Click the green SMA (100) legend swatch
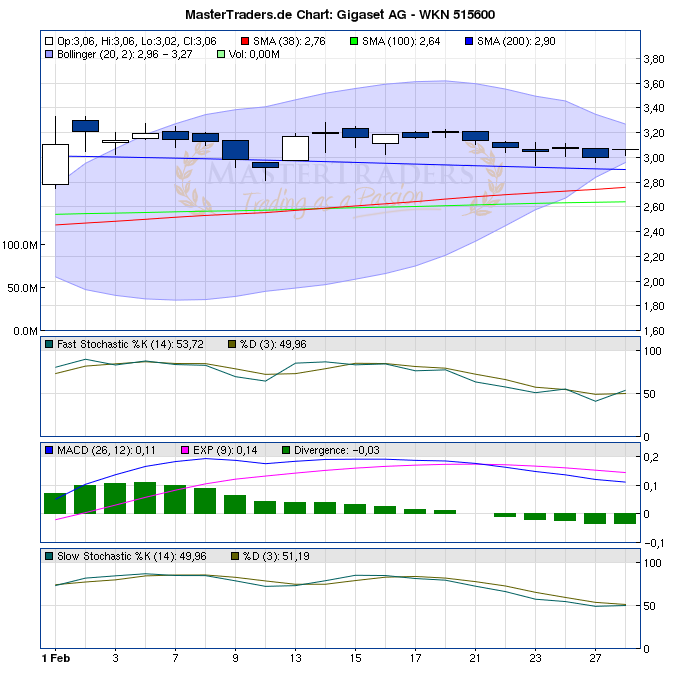 [354, 41]
